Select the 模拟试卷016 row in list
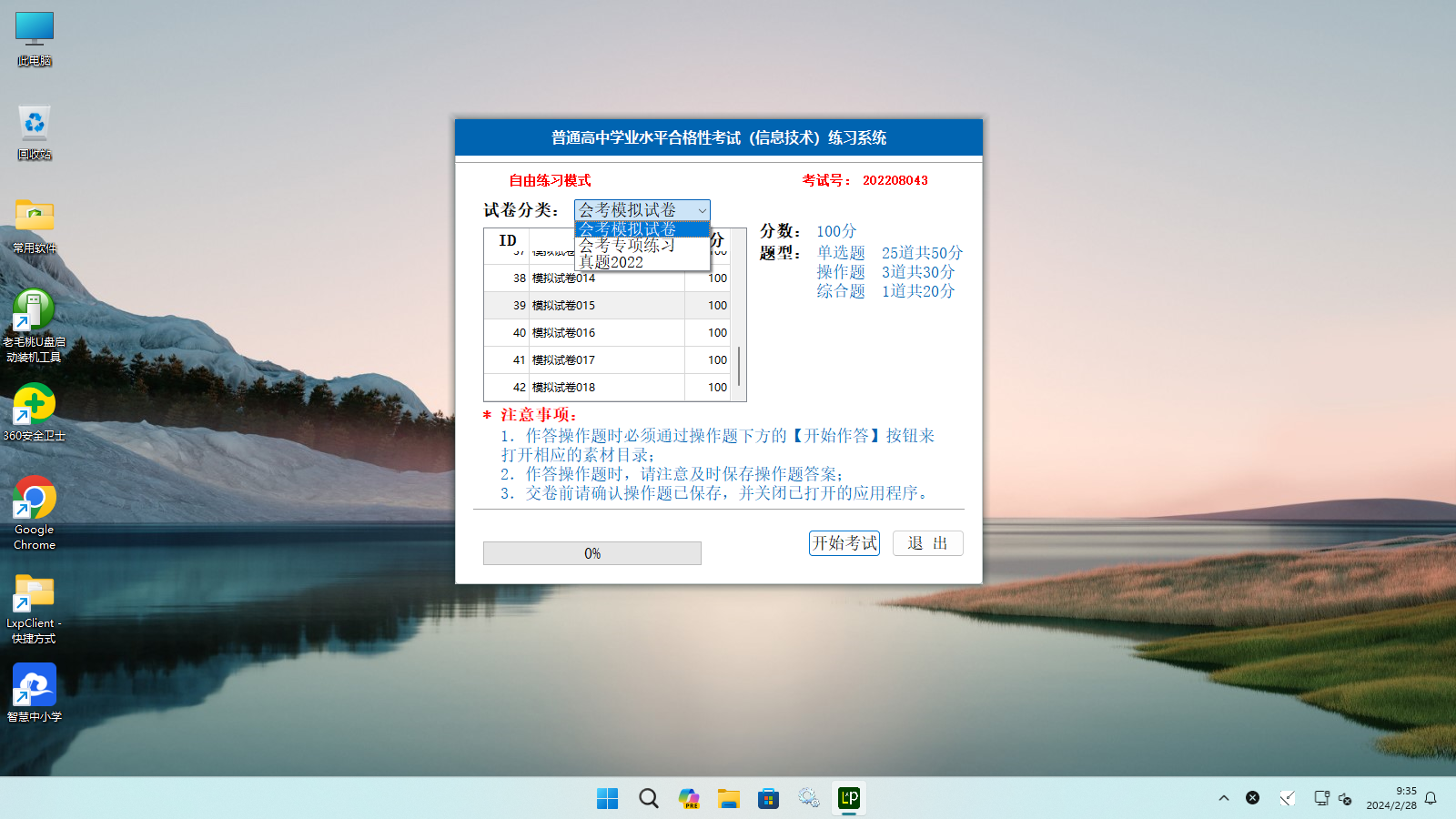 pos(582,333)
